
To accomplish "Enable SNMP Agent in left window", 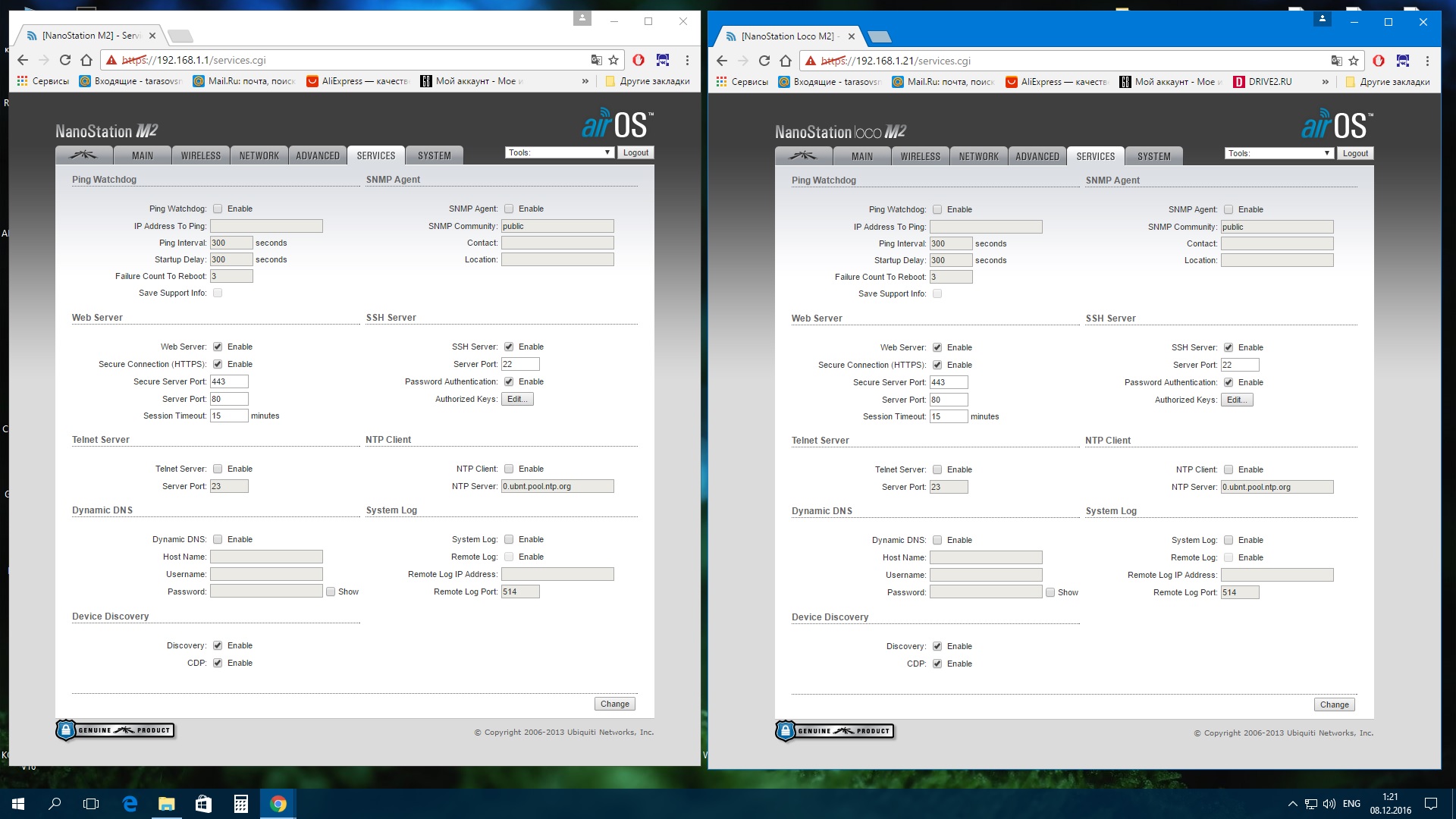I will pos(509,209).
